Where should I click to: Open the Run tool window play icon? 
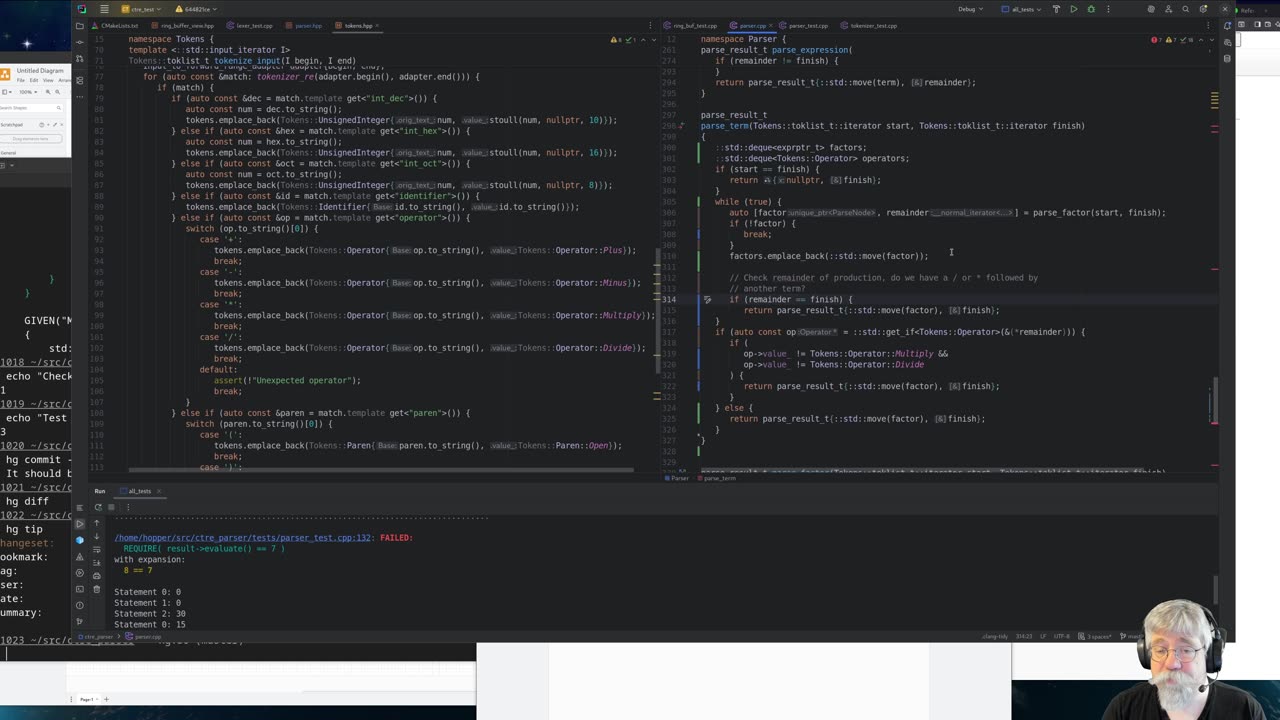[x=80, y=523]
